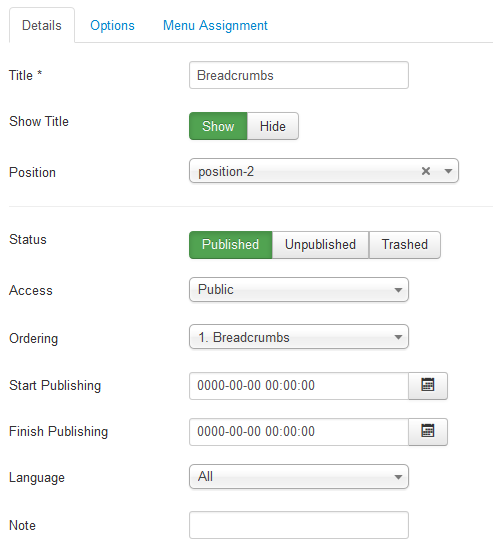Open the Language dropdown showing All
493x557 pixels.
299,477
